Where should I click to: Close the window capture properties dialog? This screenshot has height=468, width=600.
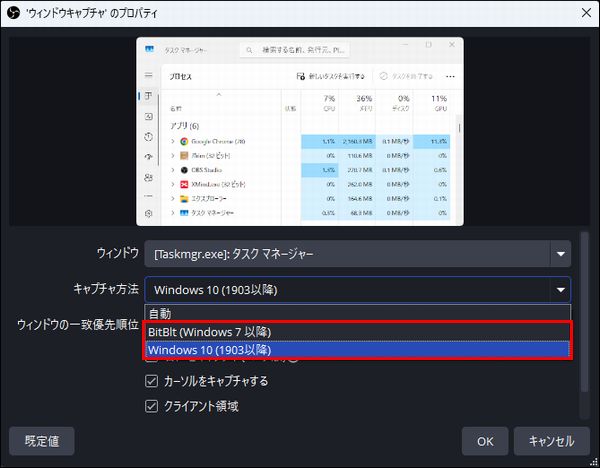(x=586, y=13)
